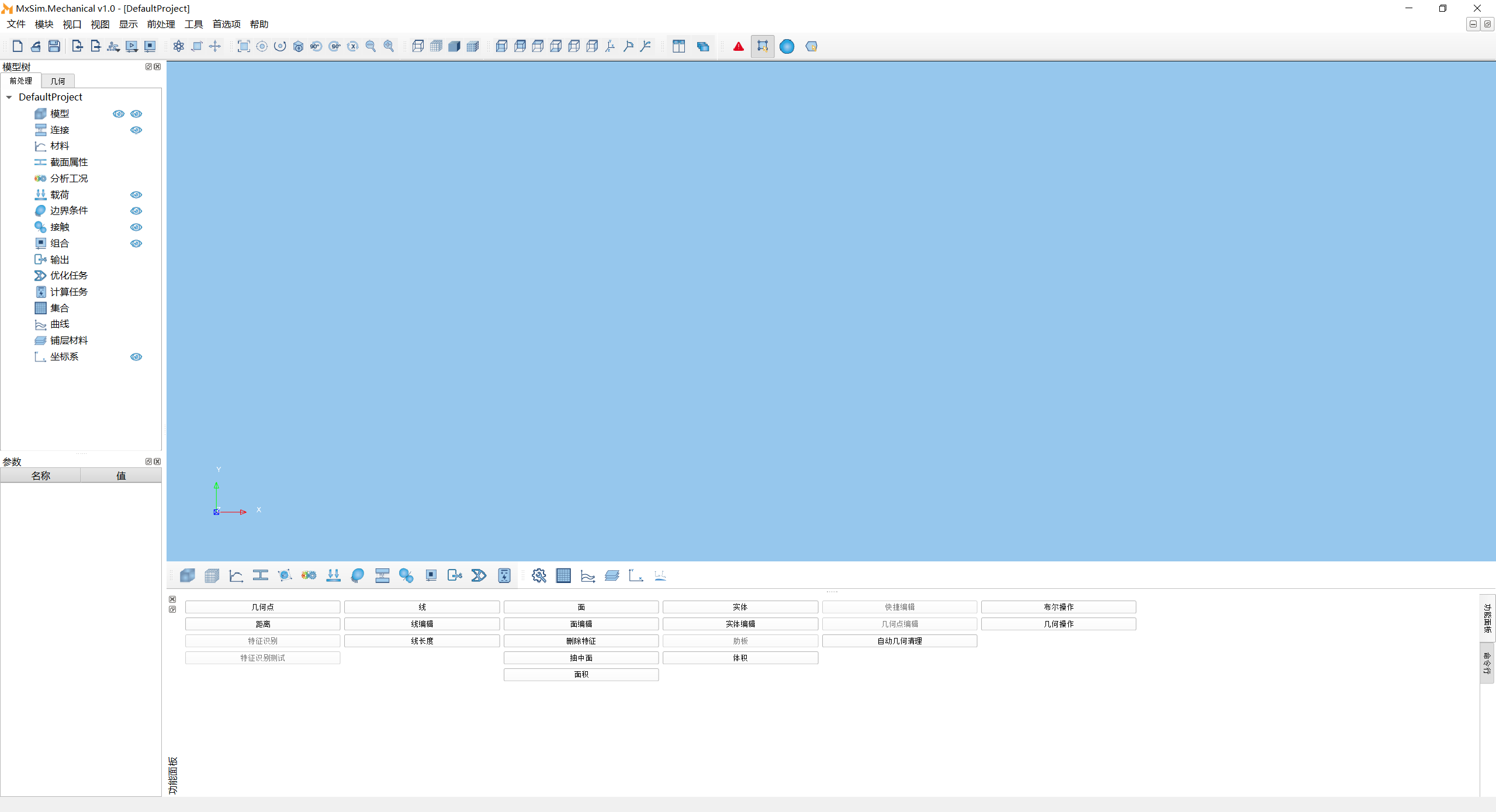Click the rotate 90° clockwise icon
This screenshot has height=812, width=1496.
coord(334,46)
